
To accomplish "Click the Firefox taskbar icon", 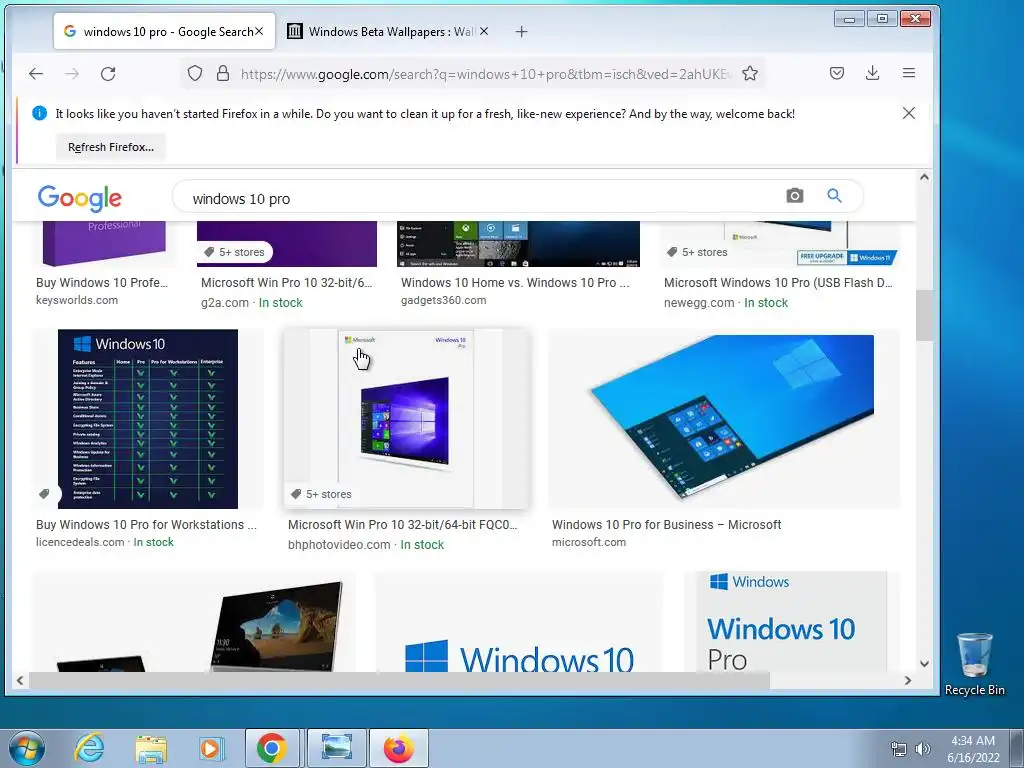I will [399, 748].
